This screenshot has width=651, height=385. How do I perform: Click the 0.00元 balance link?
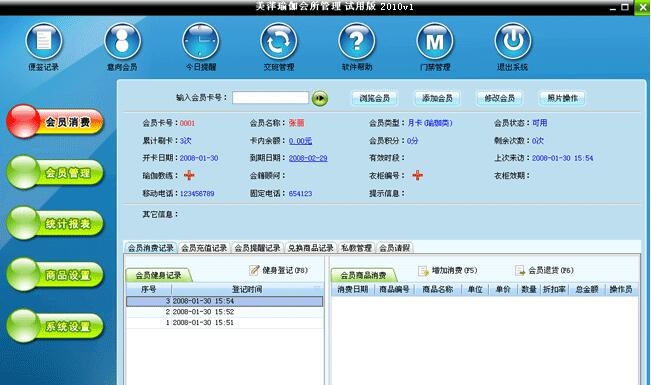pos(300,141)
